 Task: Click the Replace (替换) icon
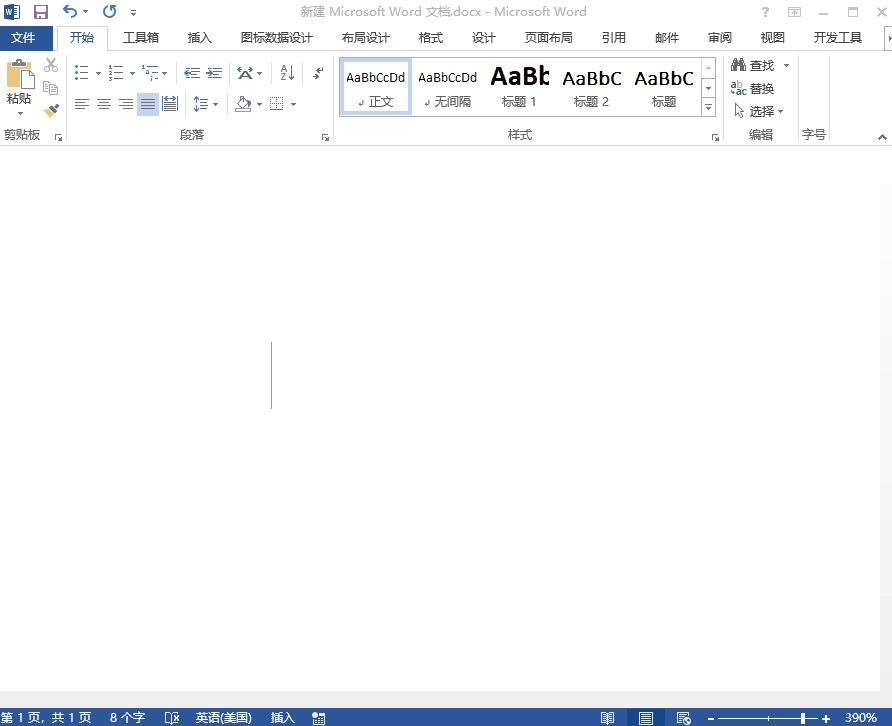coord(756,88)
